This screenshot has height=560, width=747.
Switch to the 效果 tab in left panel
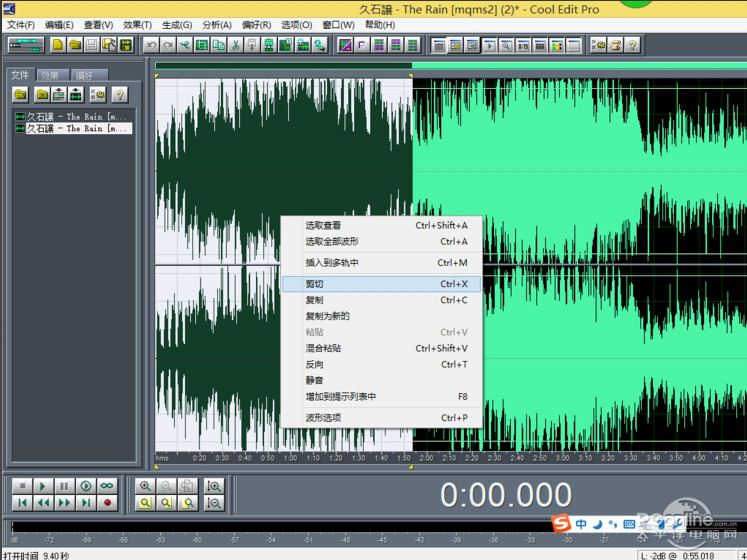(x=50, y=75)
